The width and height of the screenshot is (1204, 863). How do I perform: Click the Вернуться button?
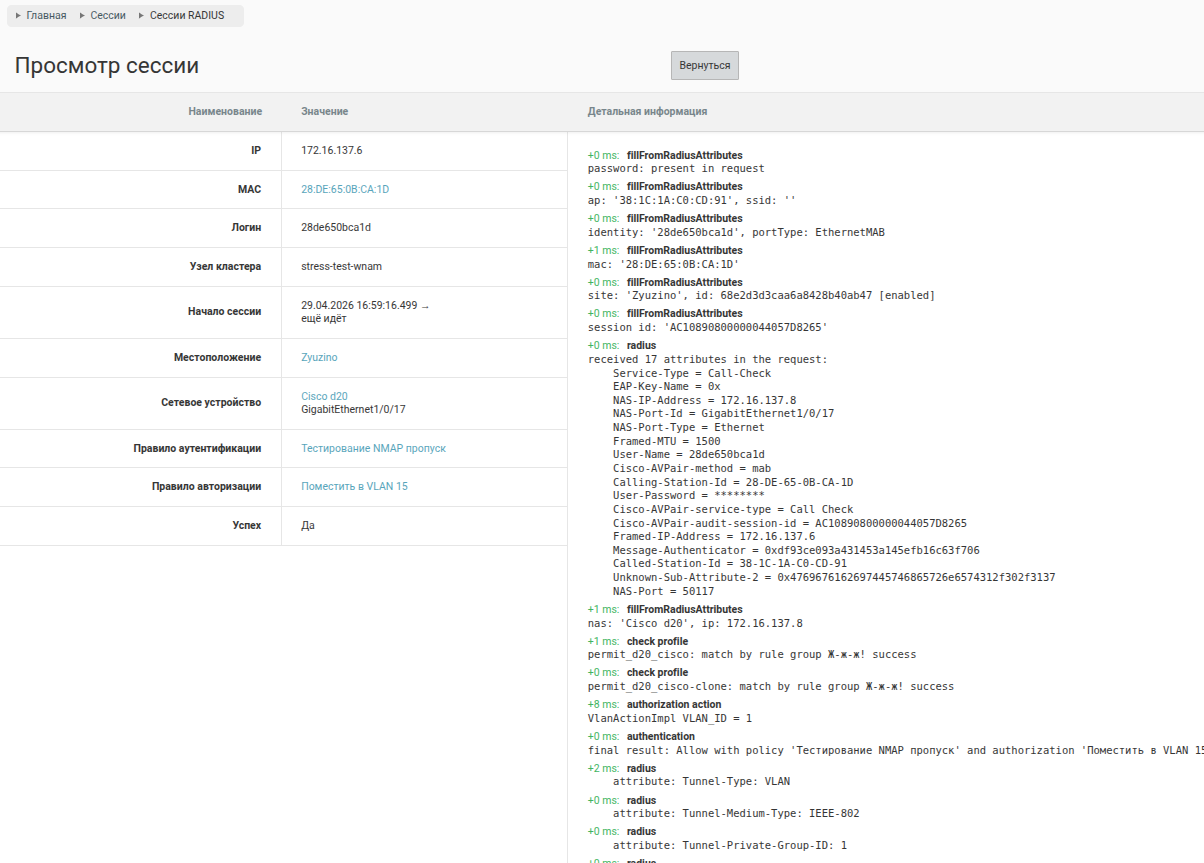[x=705, y=65]
